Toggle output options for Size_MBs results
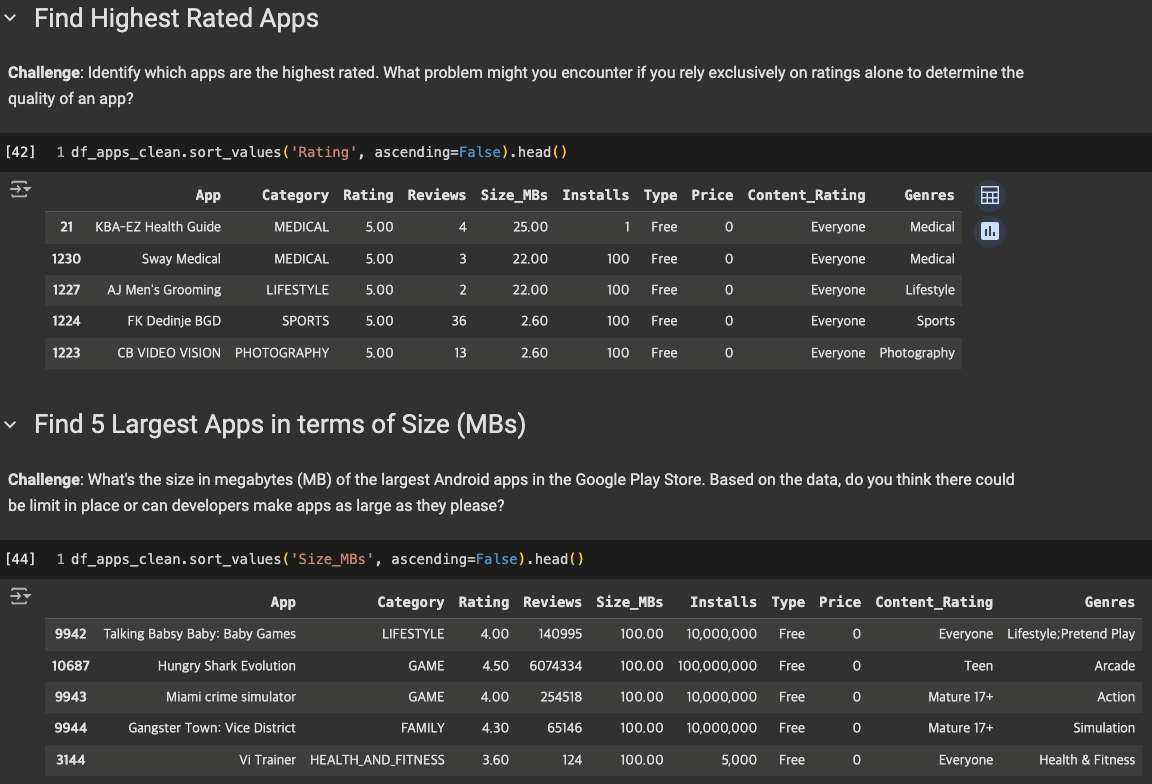Image resolution: width=1152 pixels, height=784 pixels. [21, 596]
